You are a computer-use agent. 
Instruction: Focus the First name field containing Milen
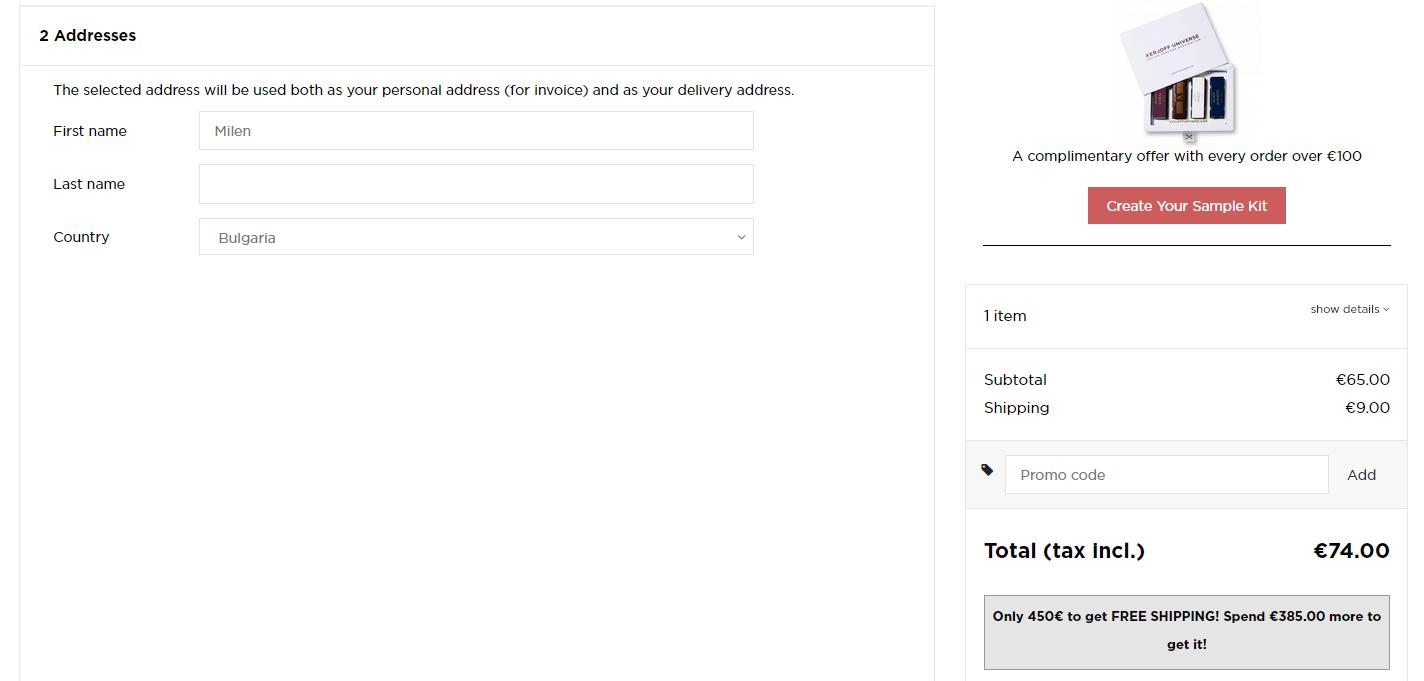(x=475, y=131)
